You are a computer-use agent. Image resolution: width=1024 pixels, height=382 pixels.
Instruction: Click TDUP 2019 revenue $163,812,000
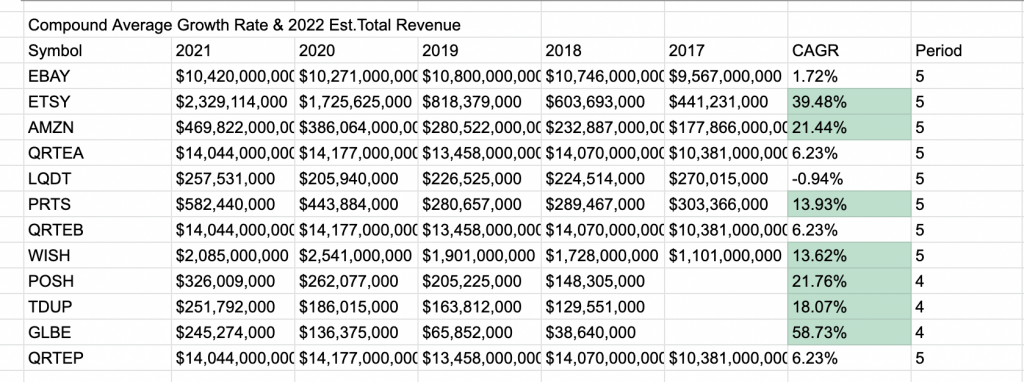480,306
